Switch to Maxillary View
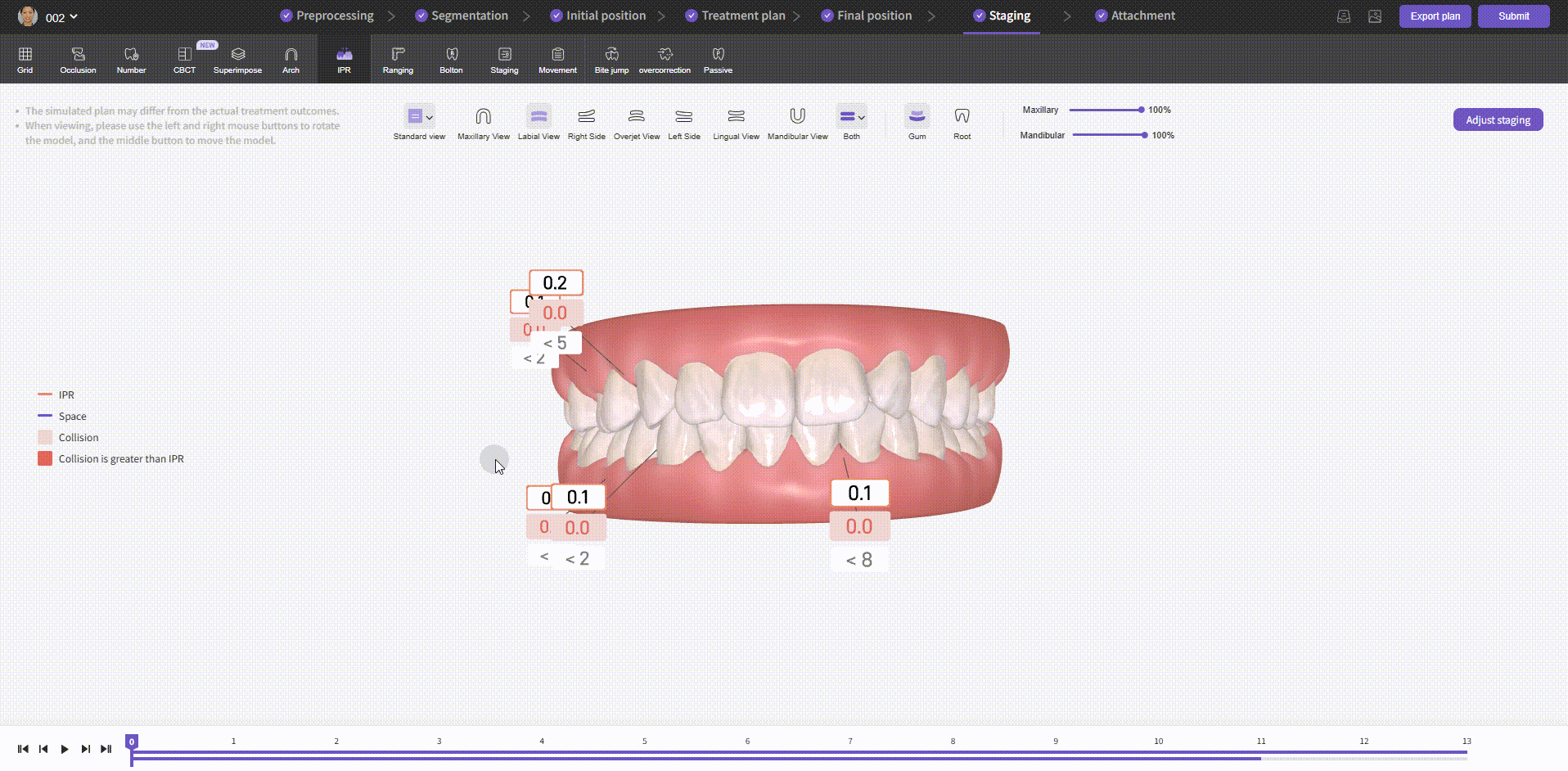 tap(484, 123)
